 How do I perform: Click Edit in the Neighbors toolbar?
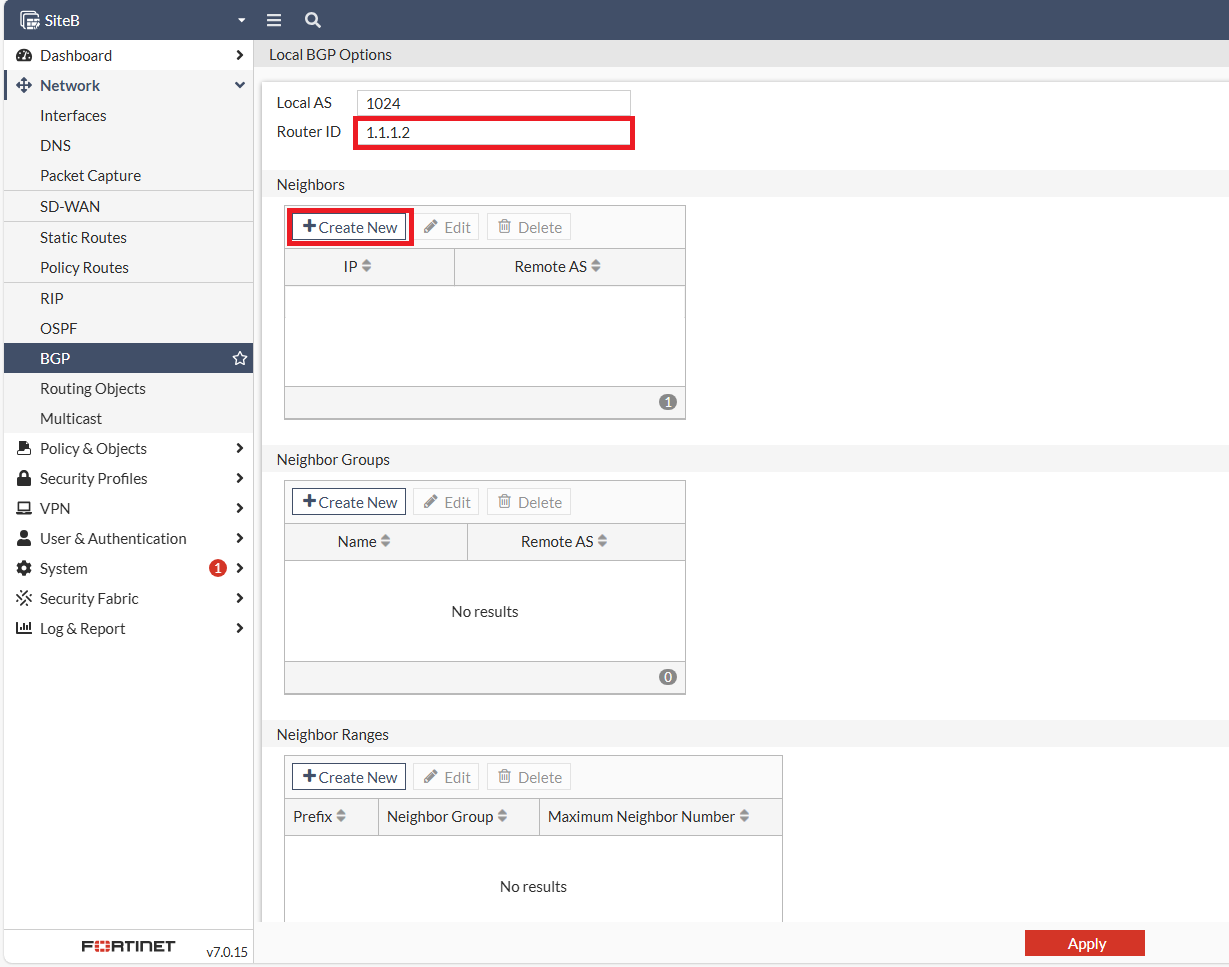click(446, 227)
